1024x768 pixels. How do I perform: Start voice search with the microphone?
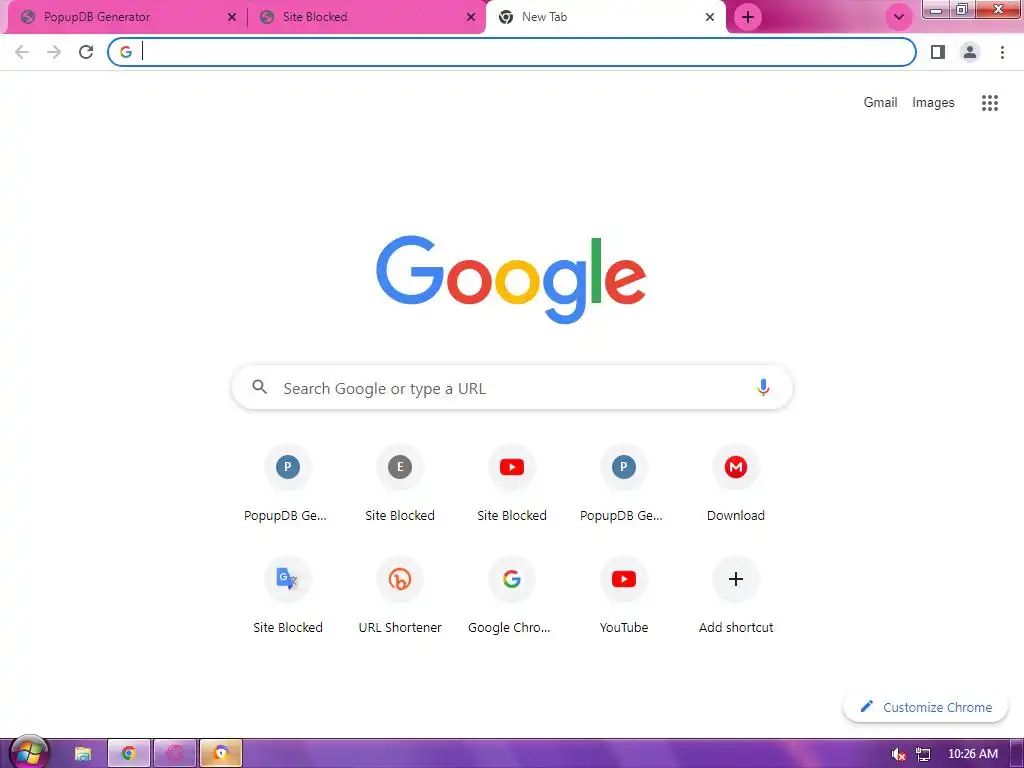coord(763,387)
